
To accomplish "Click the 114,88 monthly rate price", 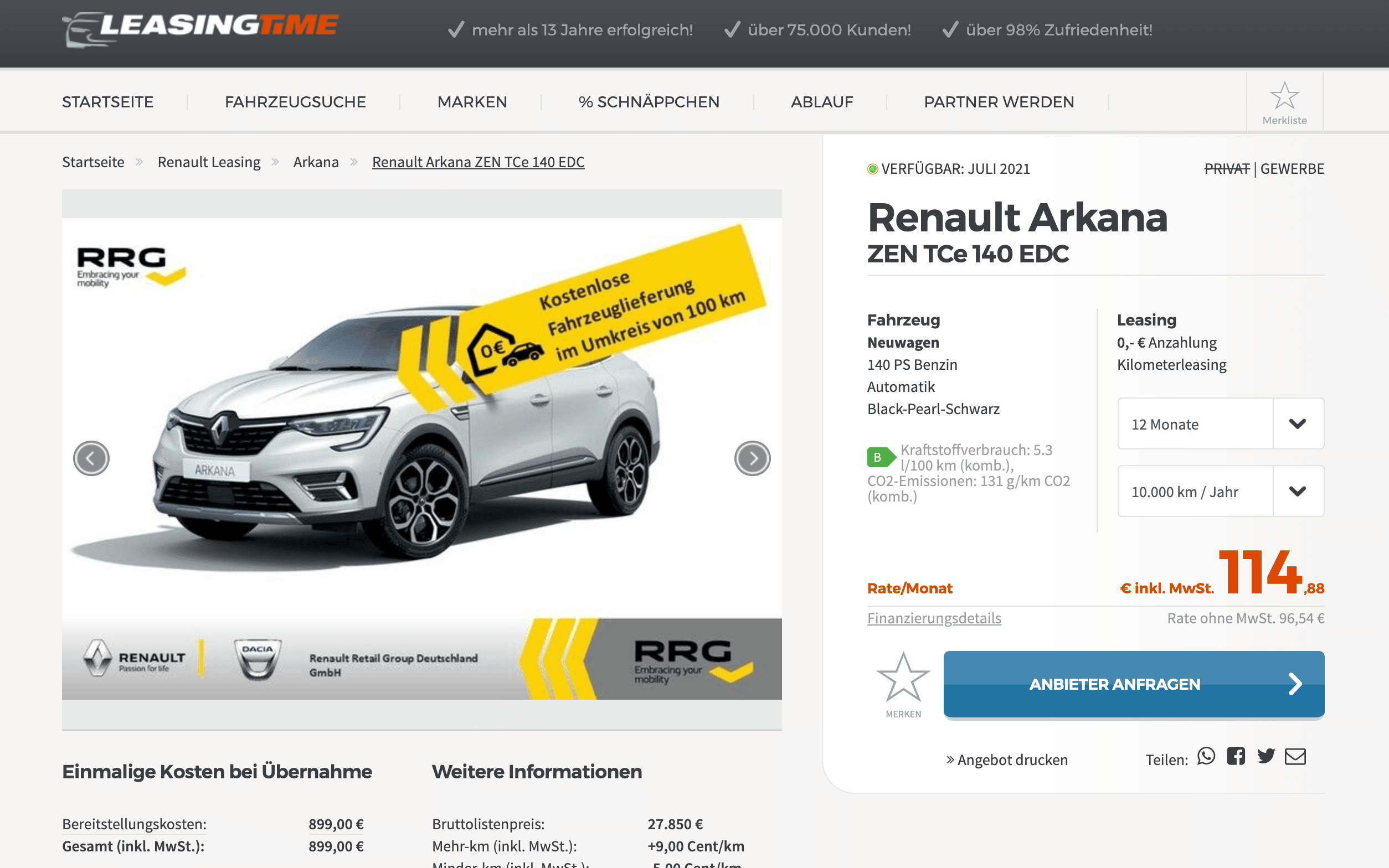I will [1270, 572].
